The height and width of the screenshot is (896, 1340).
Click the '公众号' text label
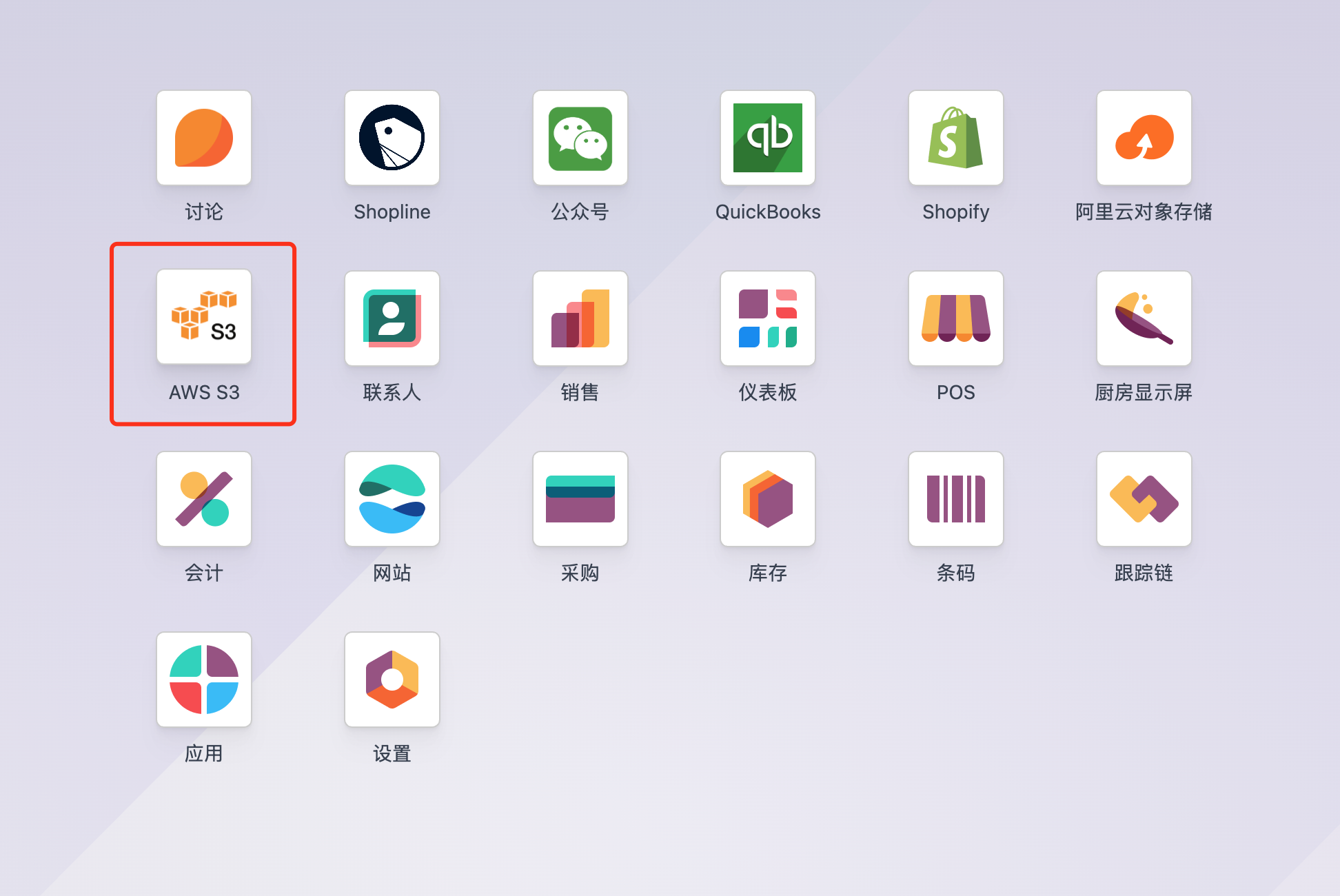click(580, 212)
